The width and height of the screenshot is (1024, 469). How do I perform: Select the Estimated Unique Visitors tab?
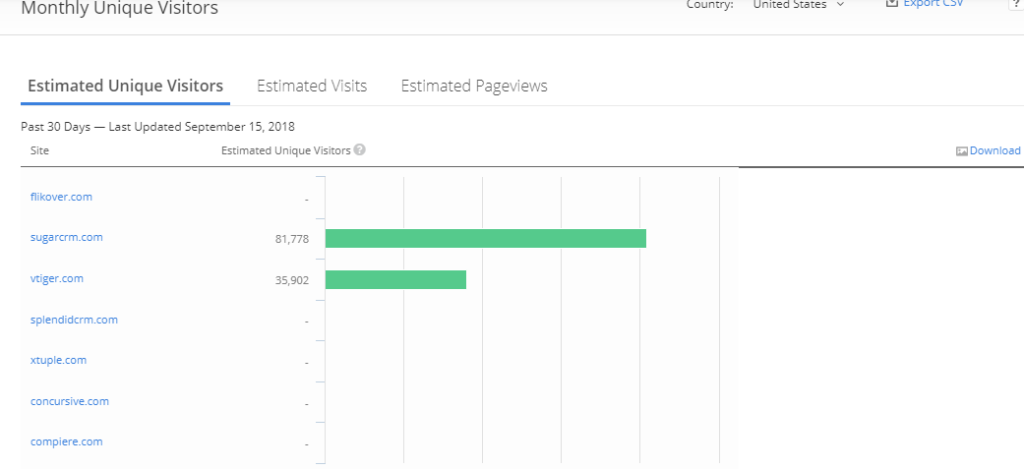[x=125, y=86]
